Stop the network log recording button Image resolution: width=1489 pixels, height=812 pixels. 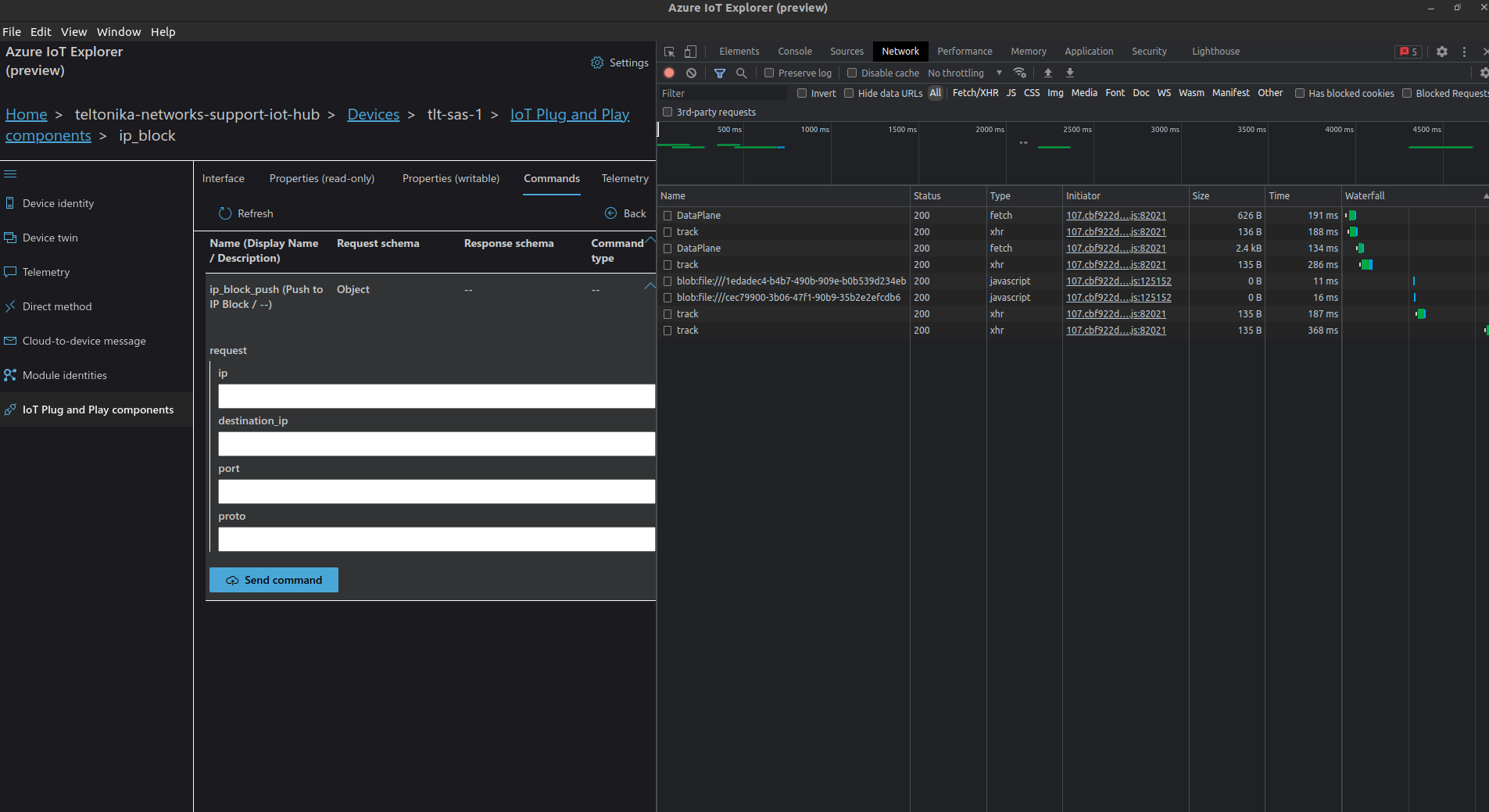click(669, 73)
